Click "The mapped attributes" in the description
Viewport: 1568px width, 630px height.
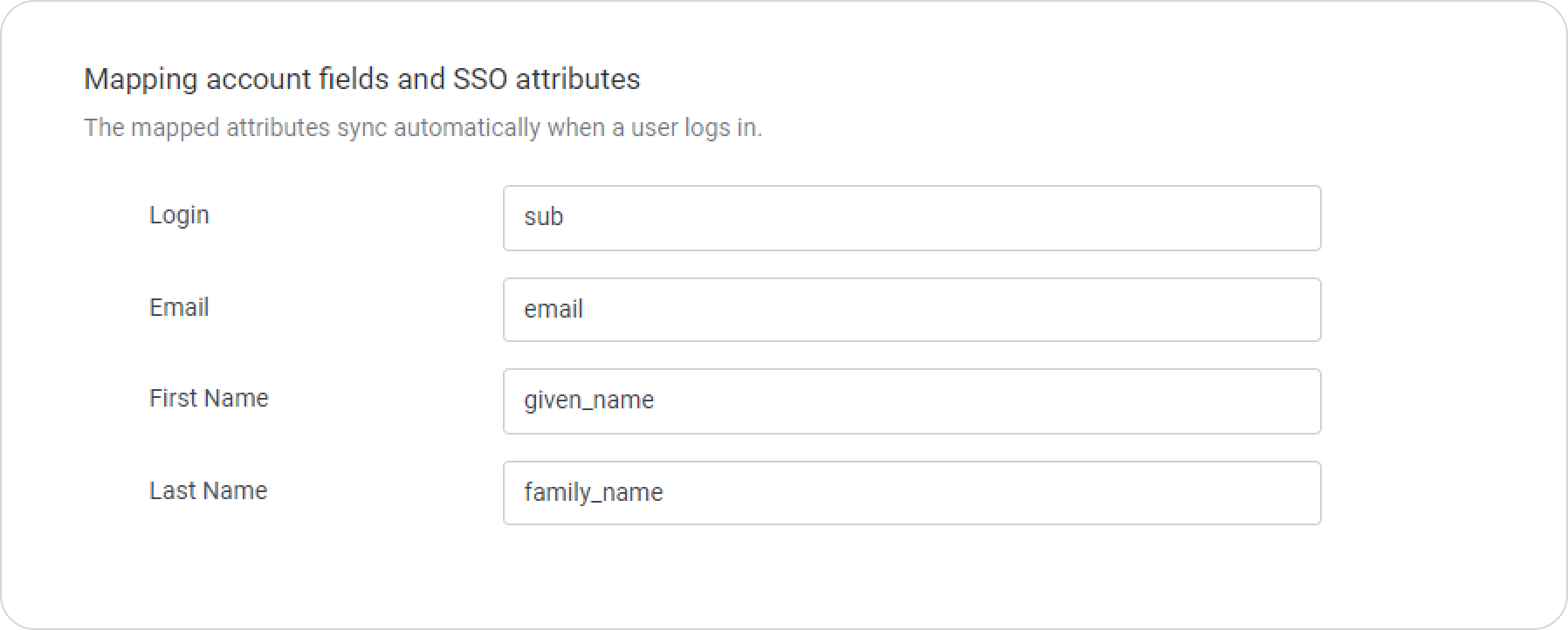point(207,128)
